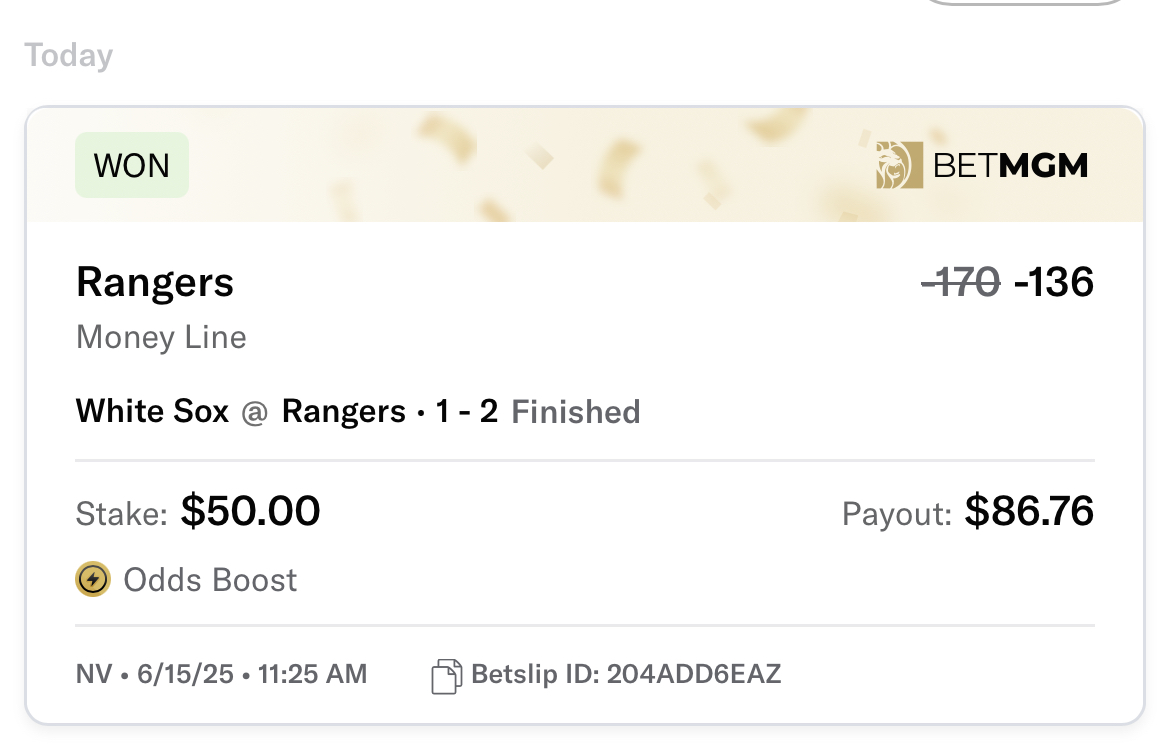Screen dimensions: 1170x752
Task: Click the Betslip ID 204ADD6EAZ text
Action: [x=626, y=675]
